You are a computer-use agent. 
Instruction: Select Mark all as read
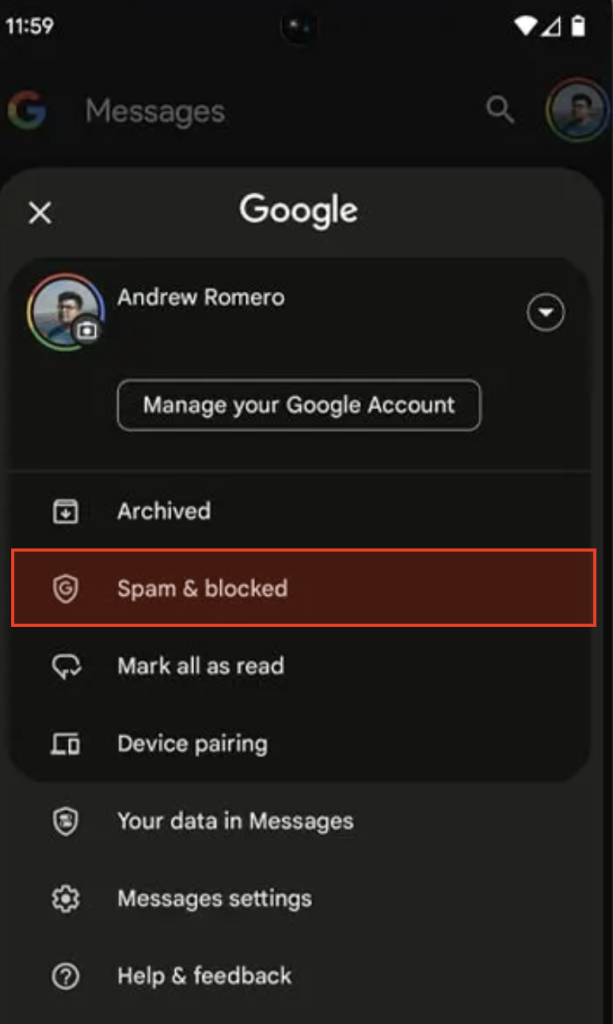[x=200, y=666]
